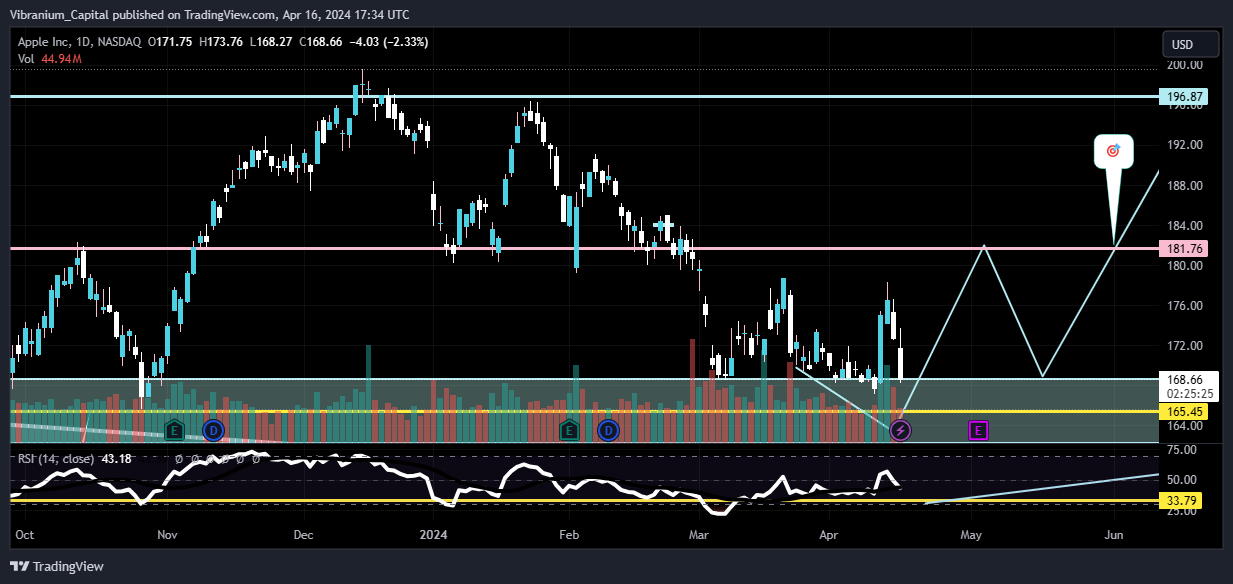The image size is (1233, 584).
Task: Click the Feb label on time axis
Action: pos(569,536)
